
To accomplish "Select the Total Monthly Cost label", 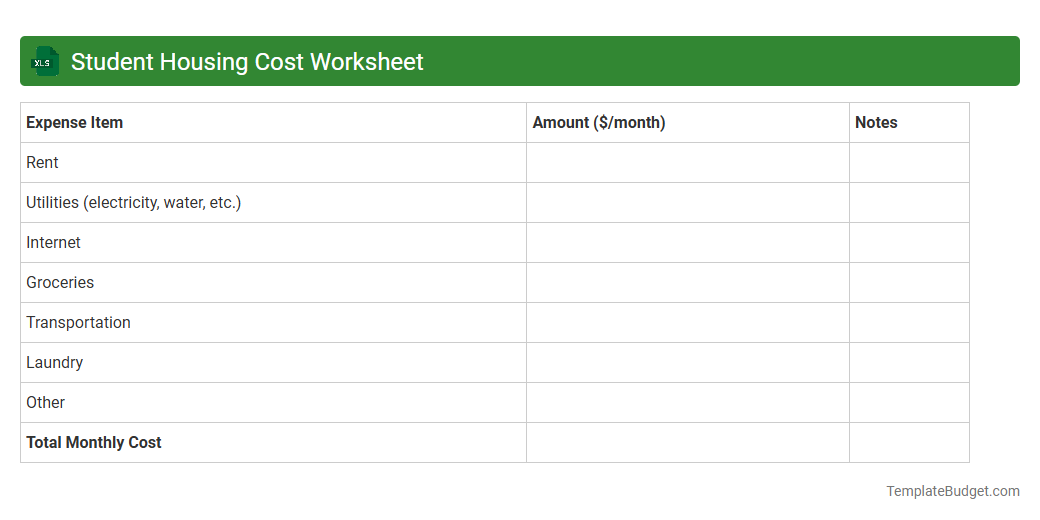I will [94, 442].
